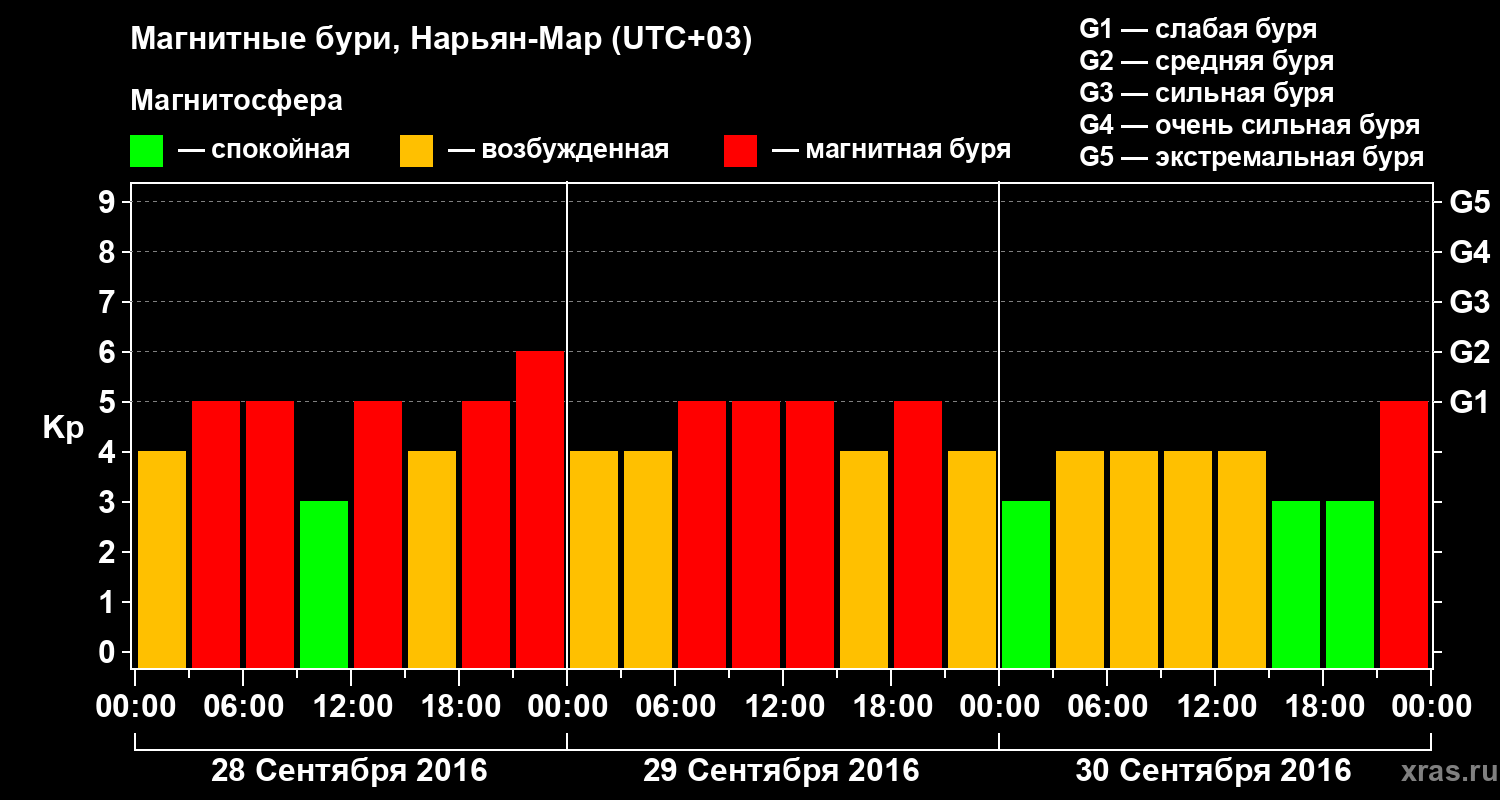Click the red 06:00–09:00 bar on 29 September
This screenshot has height=800, width=1500.
click(x=702, y=534)
